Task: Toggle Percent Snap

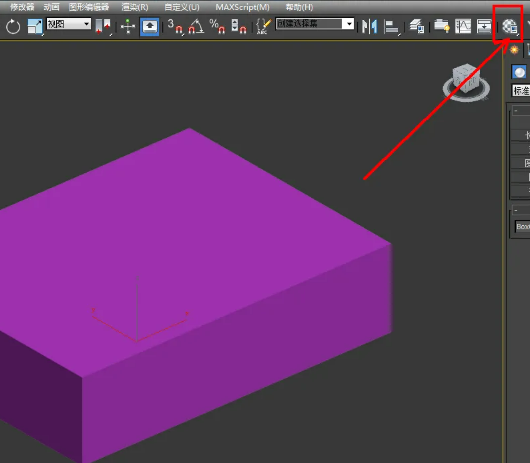Action: click(217, 26)
